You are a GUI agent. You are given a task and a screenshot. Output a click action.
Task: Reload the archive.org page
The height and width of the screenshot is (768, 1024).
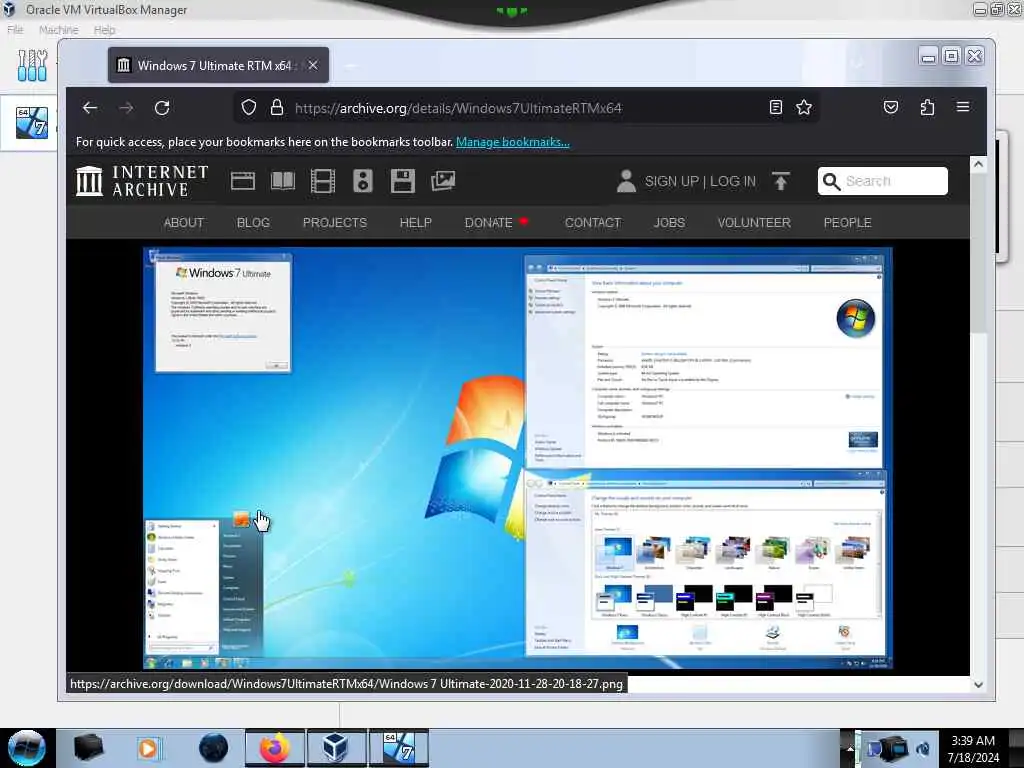(x=162, y=108)
